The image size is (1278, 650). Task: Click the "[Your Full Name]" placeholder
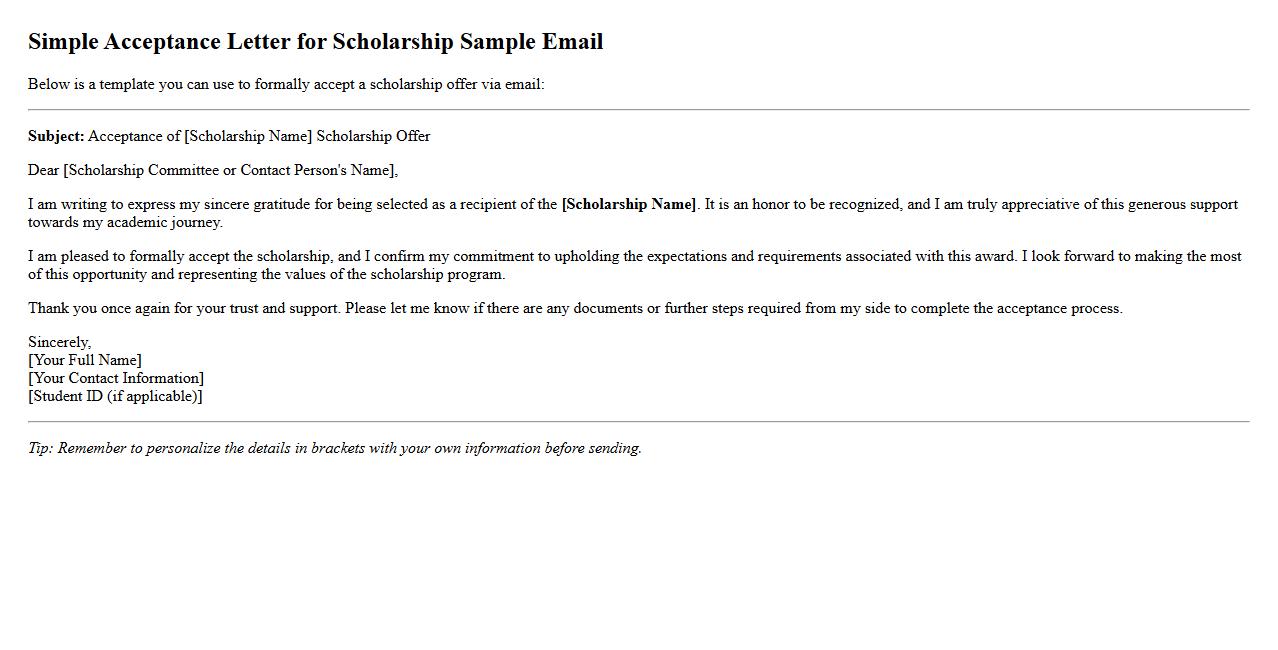85,360
